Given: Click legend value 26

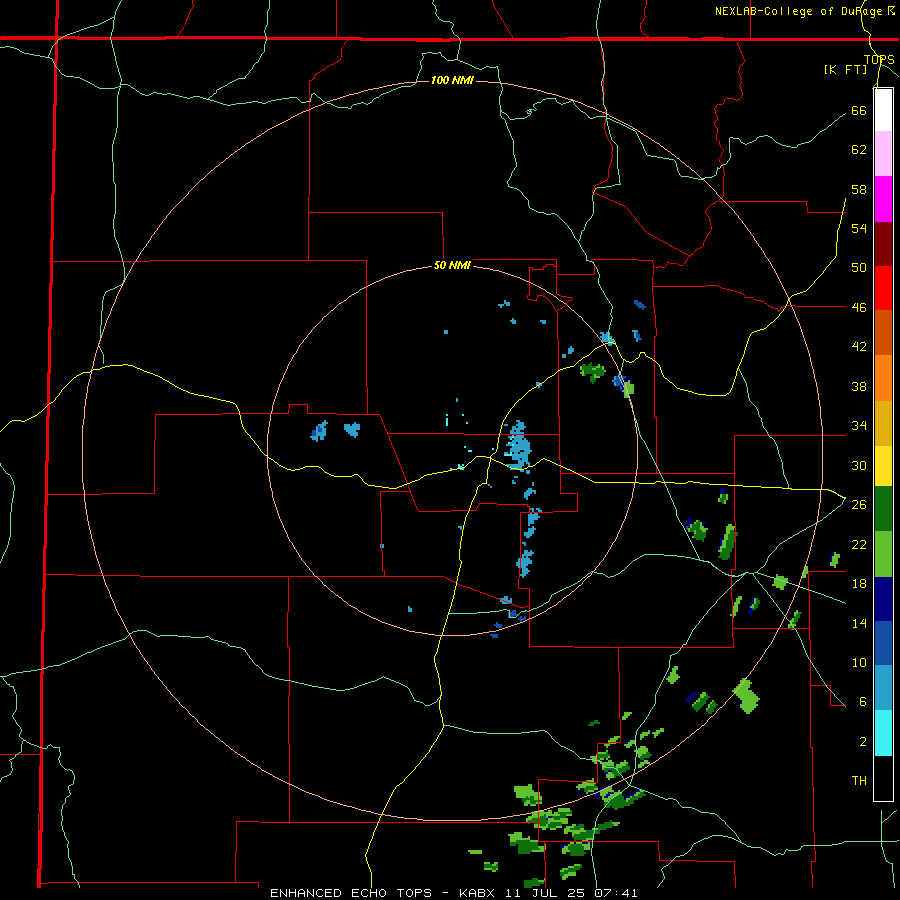Looking at the screenshot, I should tap(859, 505).
